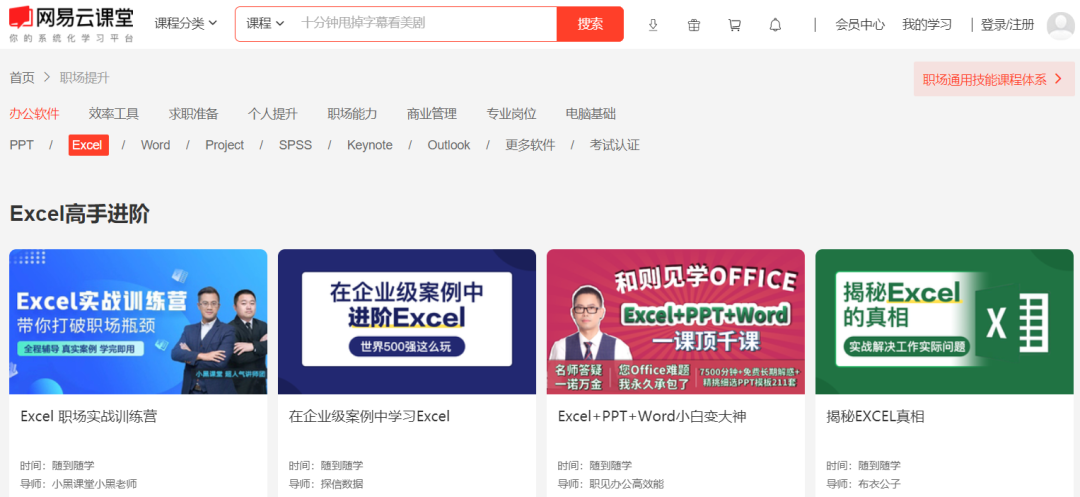
Task: Choose the 更多软件 subcategory
Action: coord(530,145)
